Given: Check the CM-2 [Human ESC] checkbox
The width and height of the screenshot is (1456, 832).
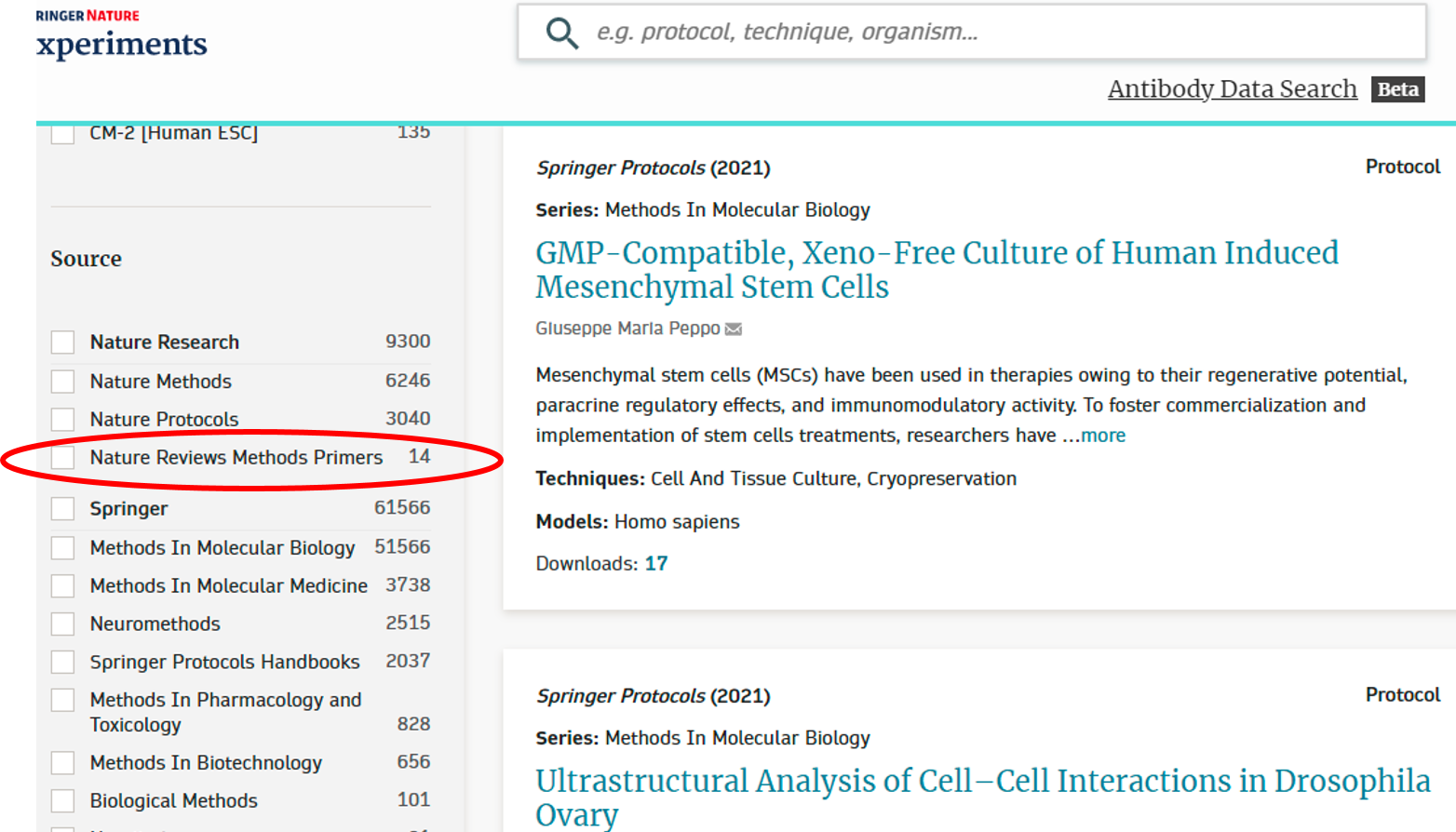Looking at the screenshot, I should (63, 134).
